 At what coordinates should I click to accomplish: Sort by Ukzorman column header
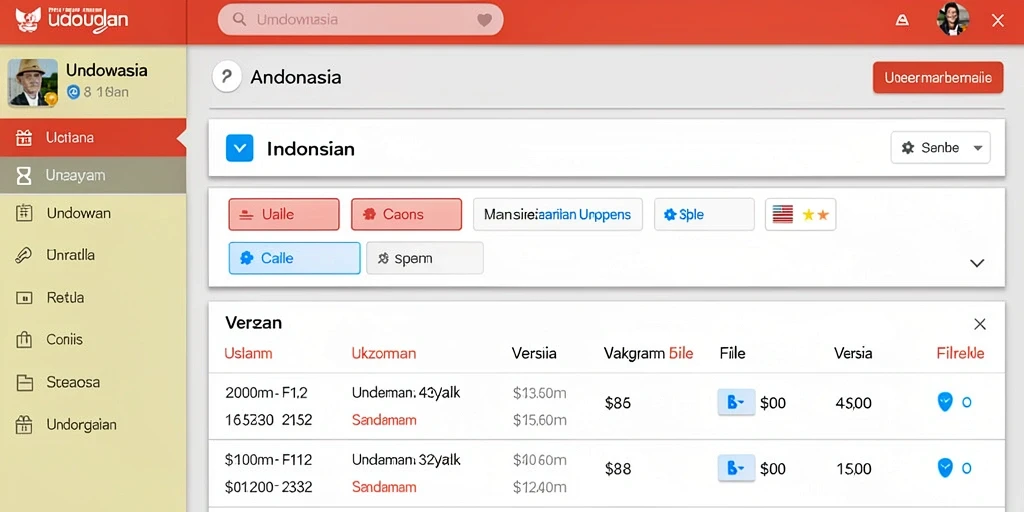point(384,354)
